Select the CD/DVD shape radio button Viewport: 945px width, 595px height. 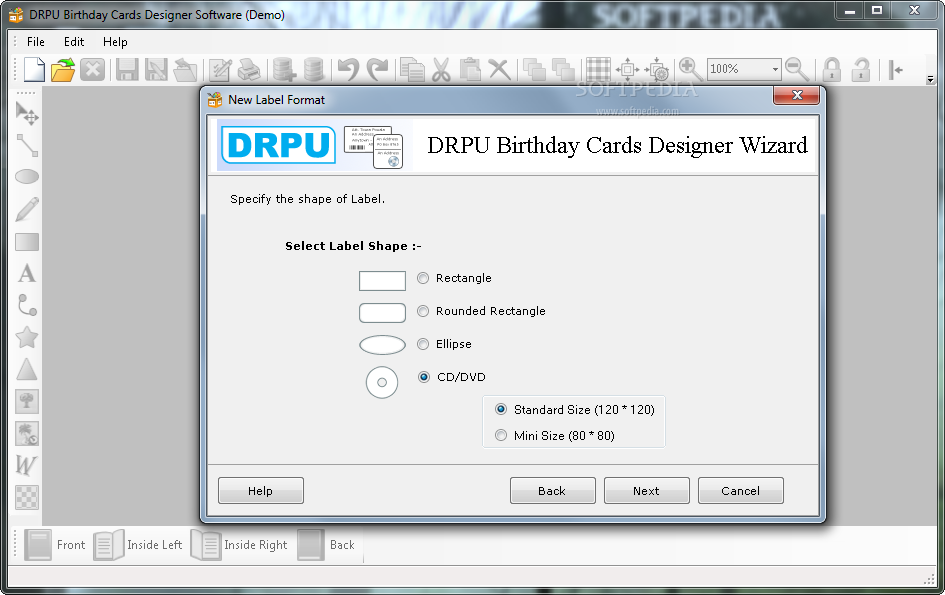coord(424,377)
